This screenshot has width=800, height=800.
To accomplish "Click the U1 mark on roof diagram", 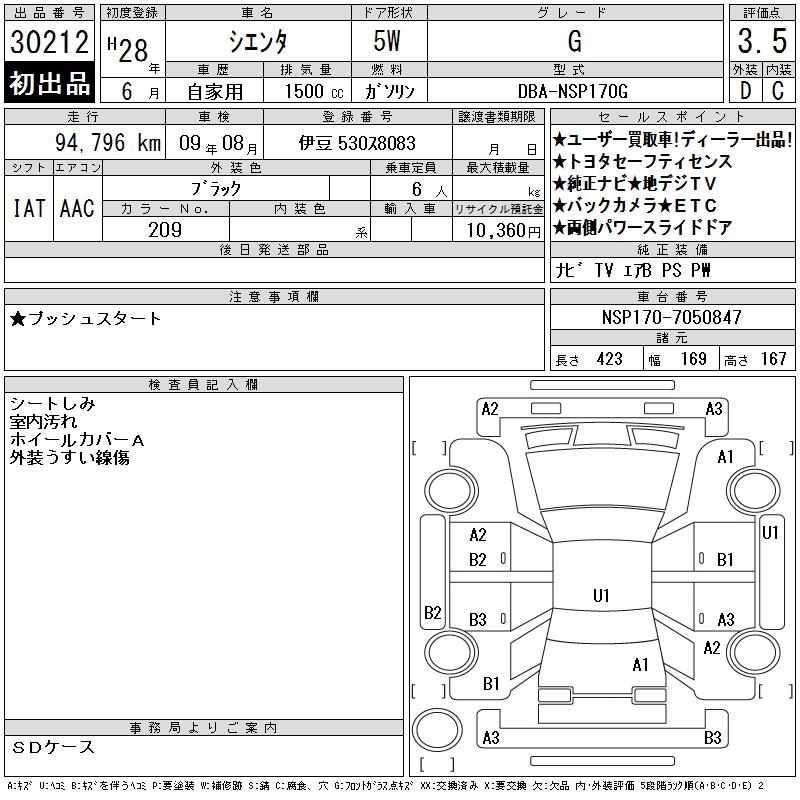I will pos(601,595).
